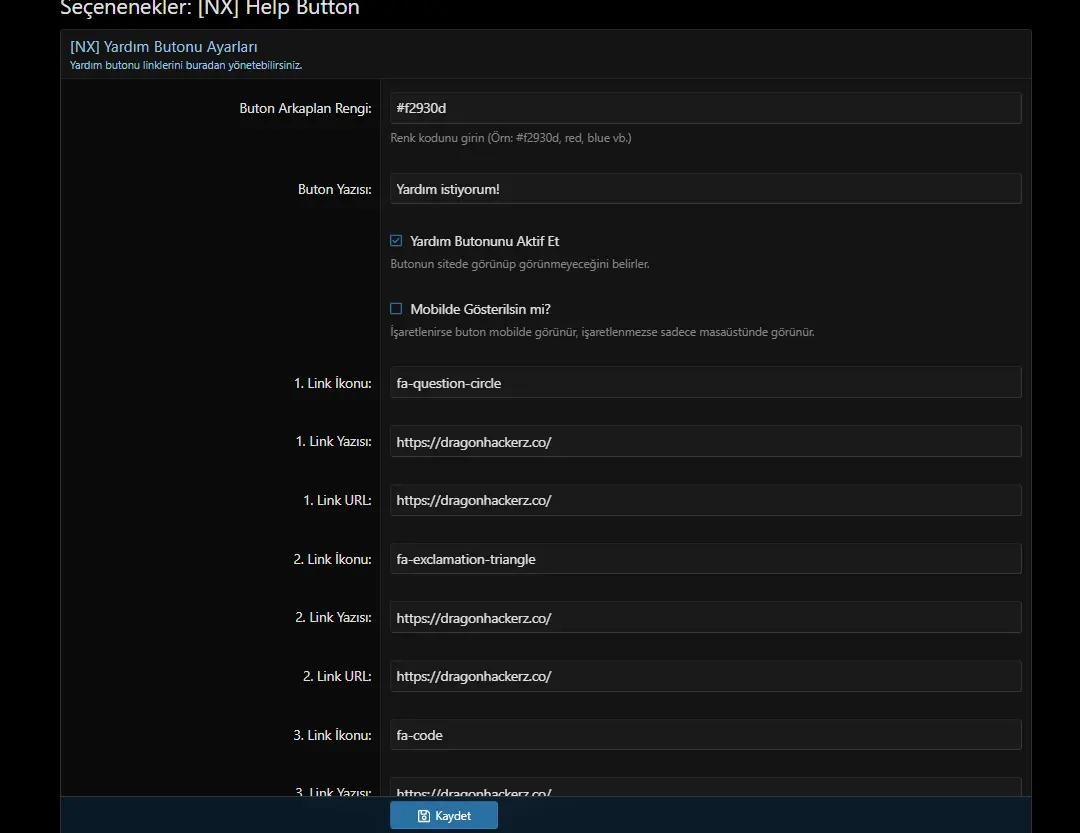Screen dimensions: 1080x833
Task: Click the Buton Yazısı text field
Action: click(705, 189)
